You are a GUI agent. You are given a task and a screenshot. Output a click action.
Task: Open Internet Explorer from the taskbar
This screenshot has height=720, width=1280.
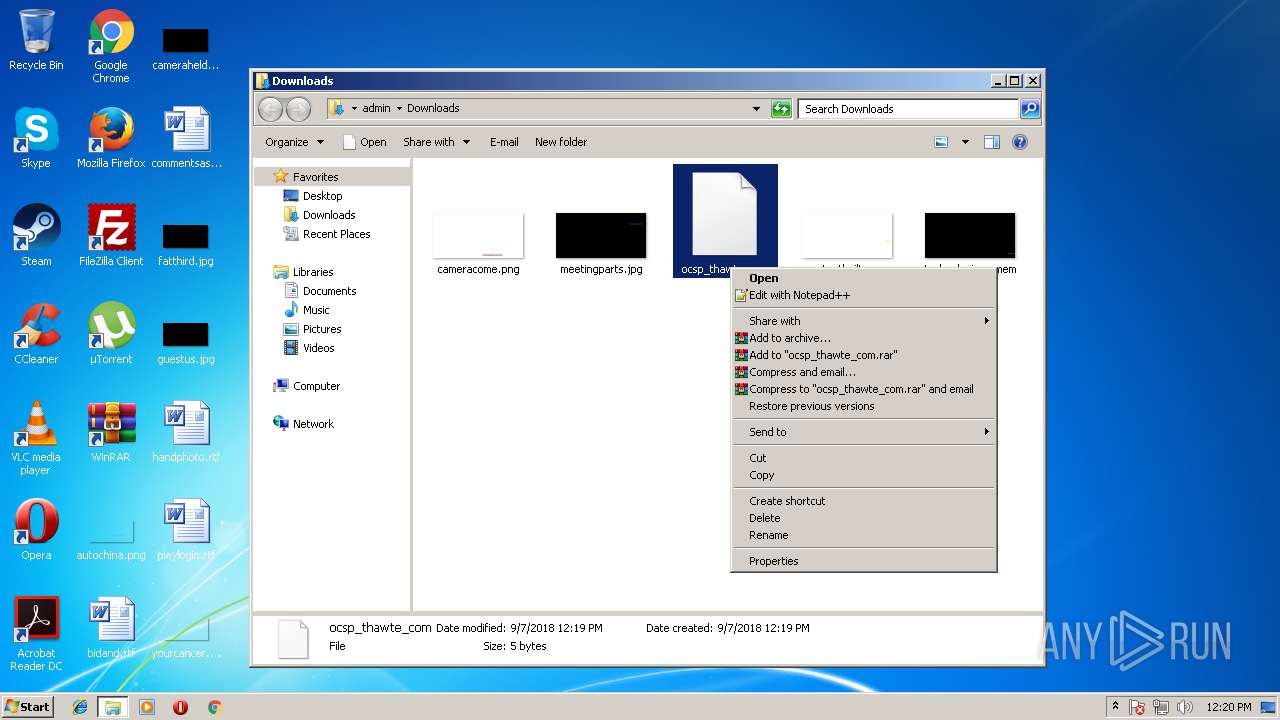[x=80, y=707]
